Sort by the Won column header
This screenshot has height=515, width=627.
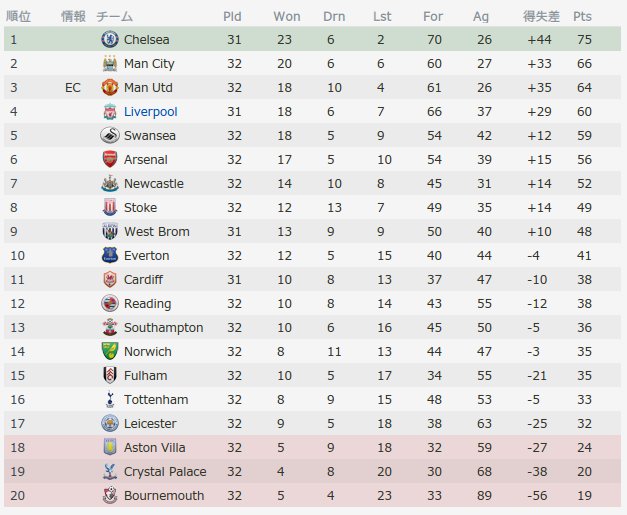(287, 16)
